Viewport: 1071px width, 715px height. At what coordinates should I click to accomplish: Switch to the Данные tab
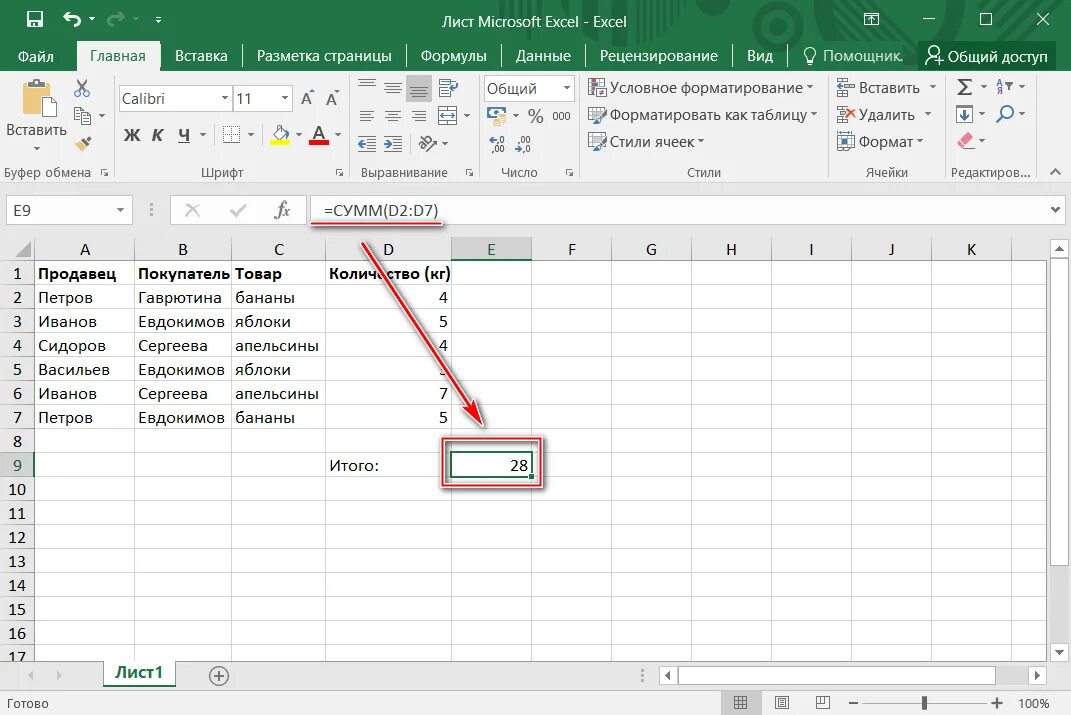click(543, 56)
